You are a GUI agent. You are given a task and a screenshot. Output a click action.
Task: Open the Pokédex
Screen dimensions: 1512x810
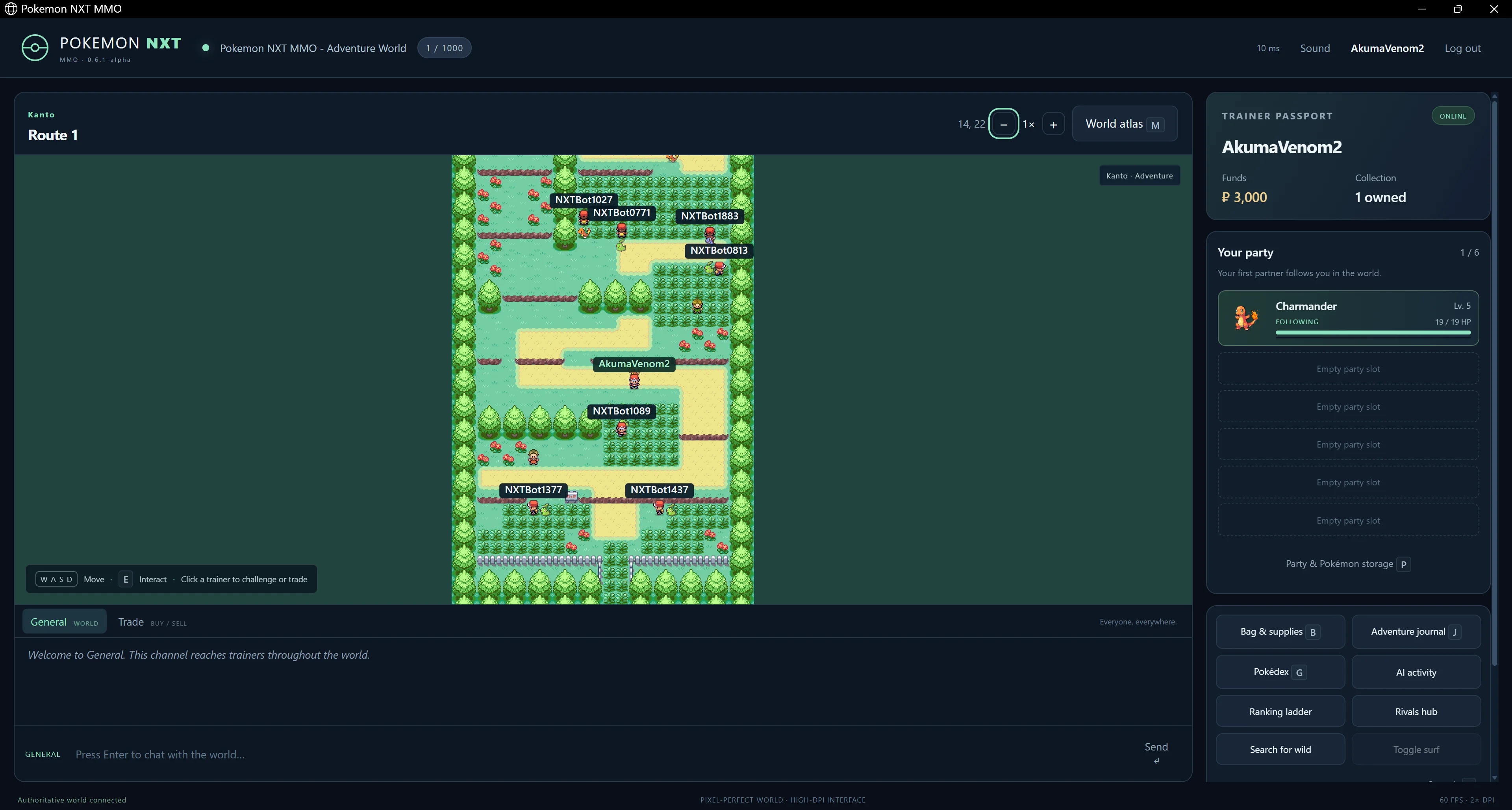tap(1280, 672)
